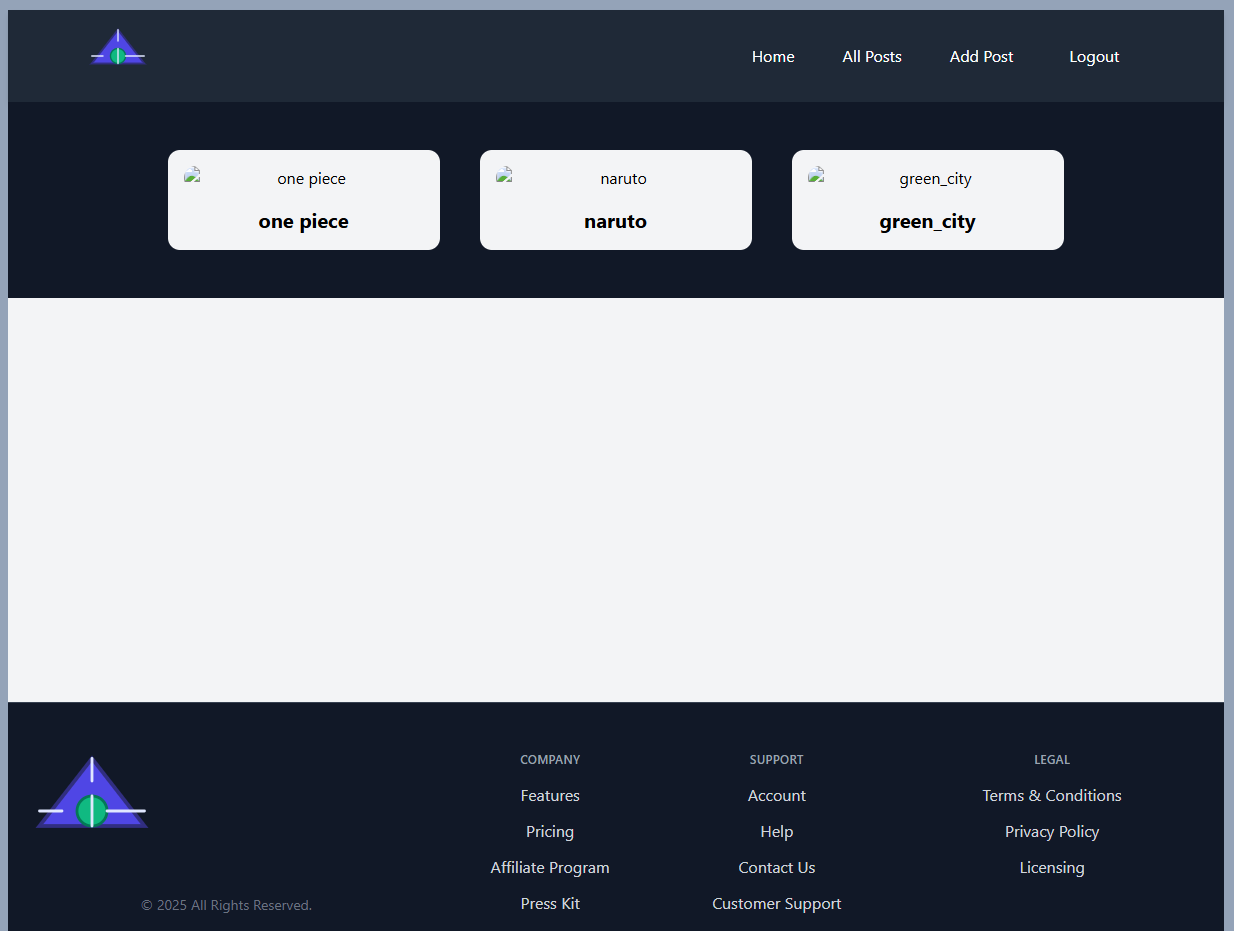This screenshot has height=931, width=1234.
Task: Log out using the Logout button
Action: (x=1094, y=57)
